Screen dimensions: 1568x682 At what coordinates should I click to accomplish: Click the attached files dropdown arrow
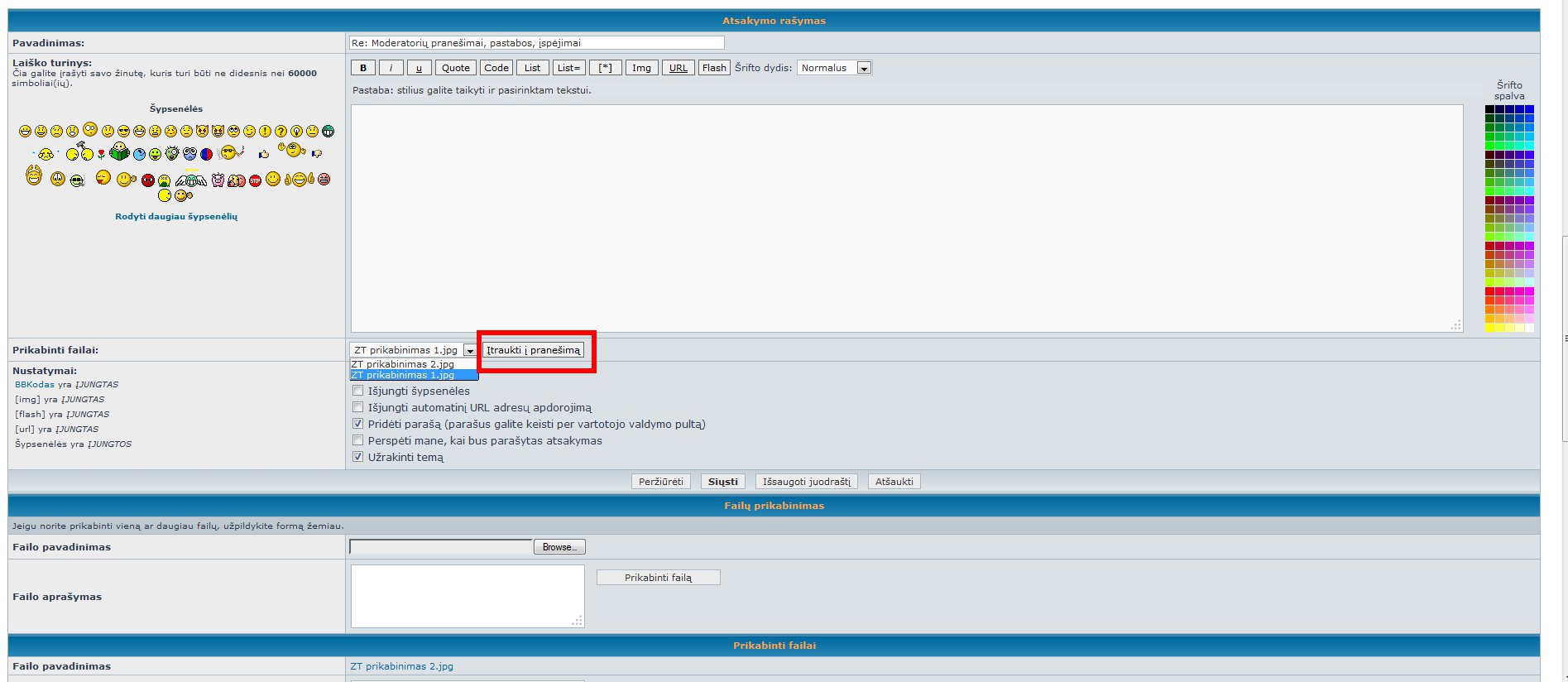tap(469, 350)
